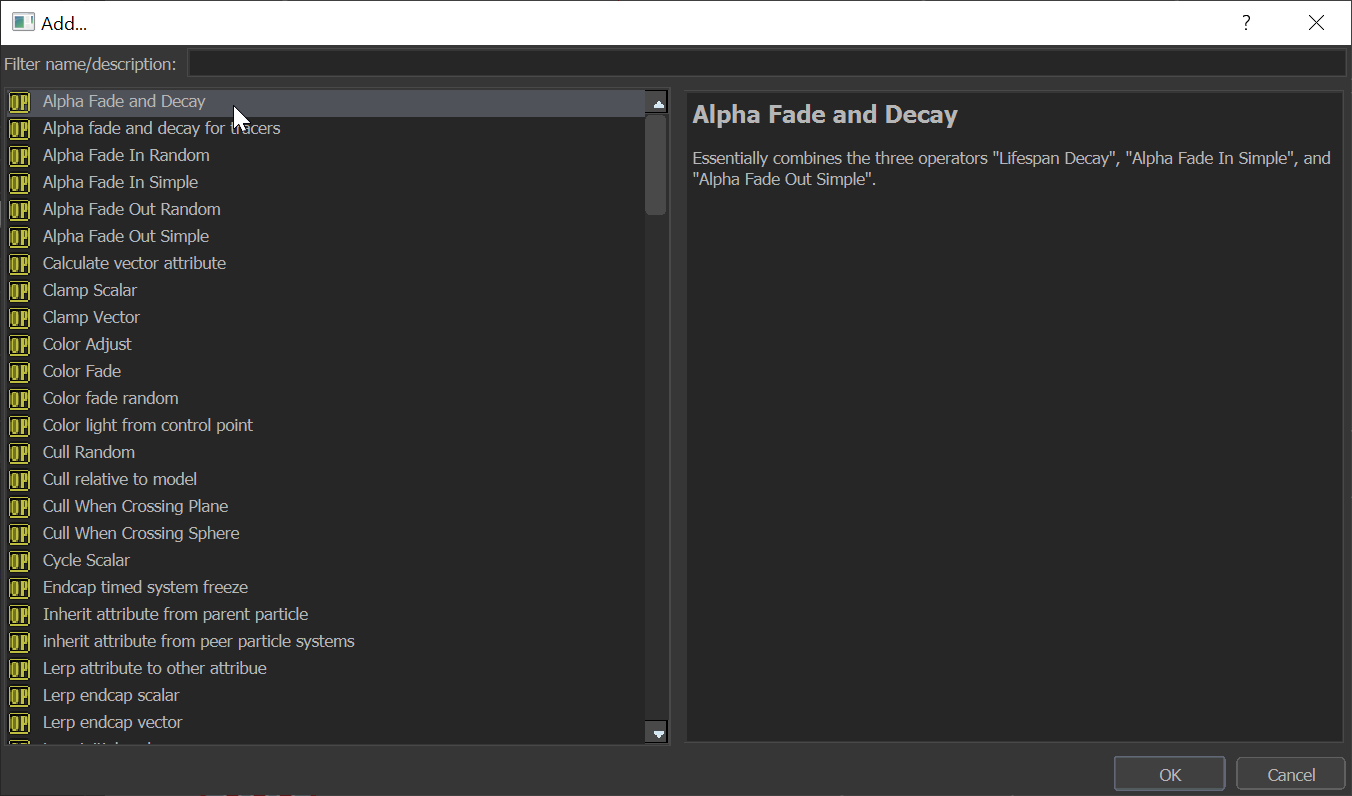Click the OP icon next to Color Fade

tap(19, 372)
